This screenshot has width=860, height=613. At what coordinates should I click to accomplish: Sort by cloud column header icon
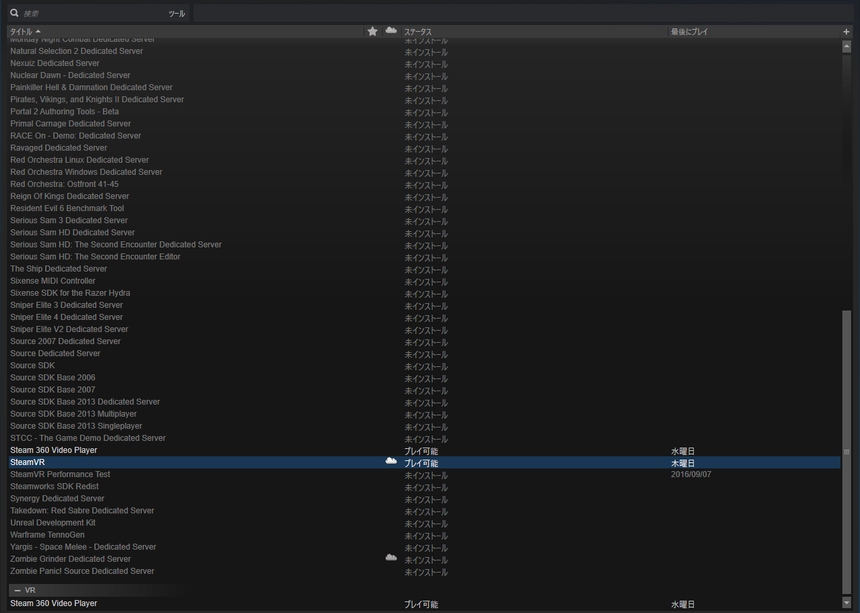click(x=391, y=31)
